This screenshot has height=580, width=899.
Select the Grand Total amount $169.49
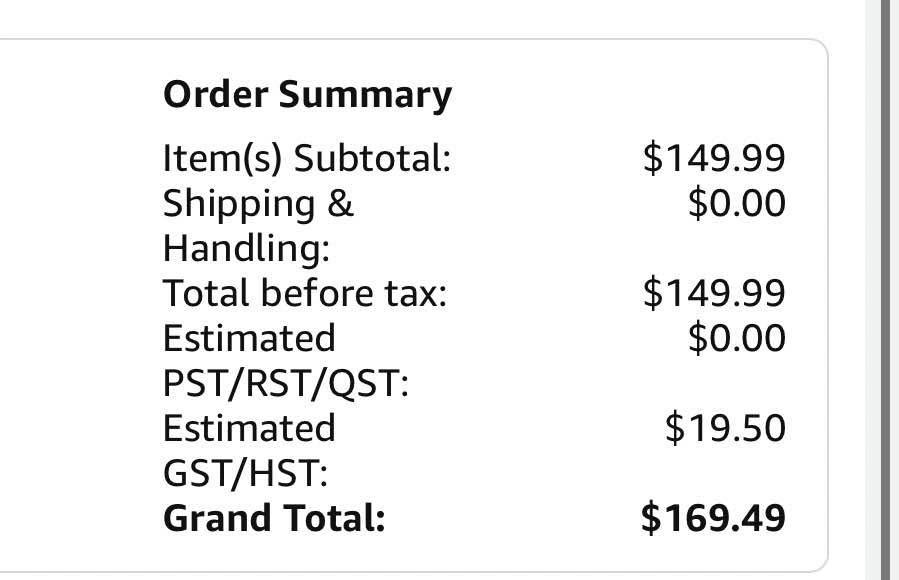click(x=713, y=518)
